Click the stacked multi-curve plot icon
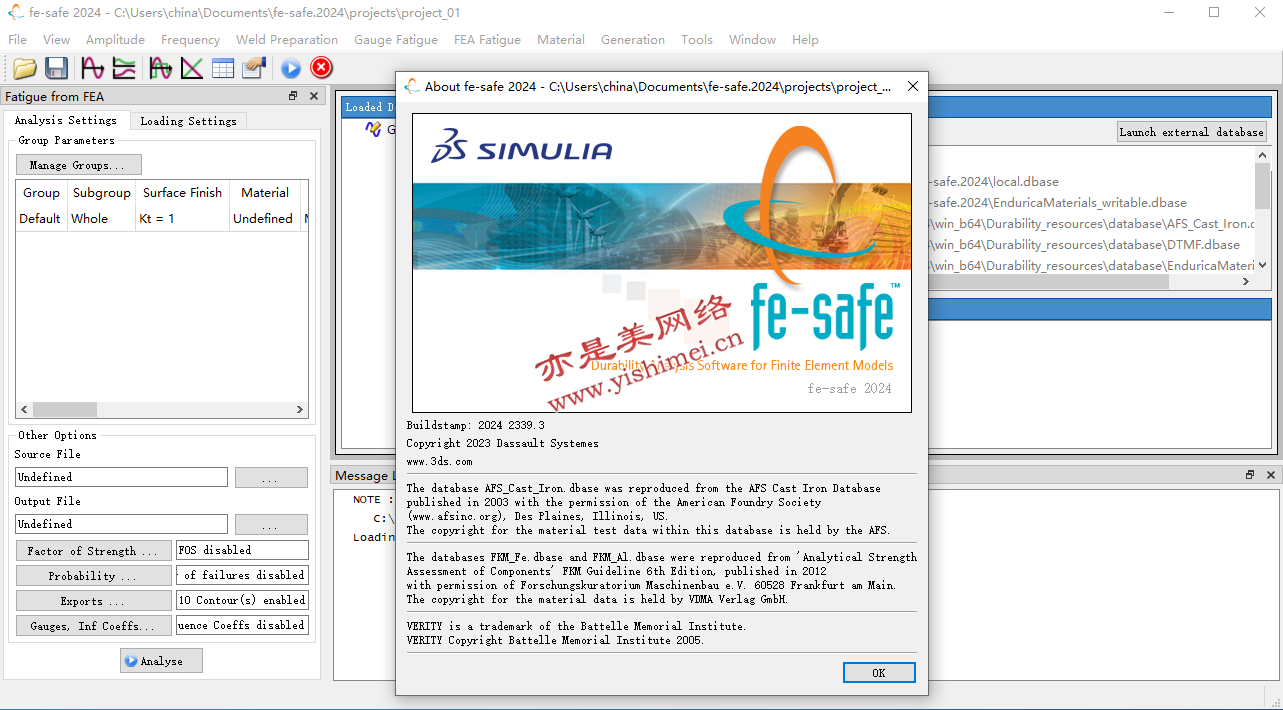Screen dimensions: 1283x710 (124, 68)
